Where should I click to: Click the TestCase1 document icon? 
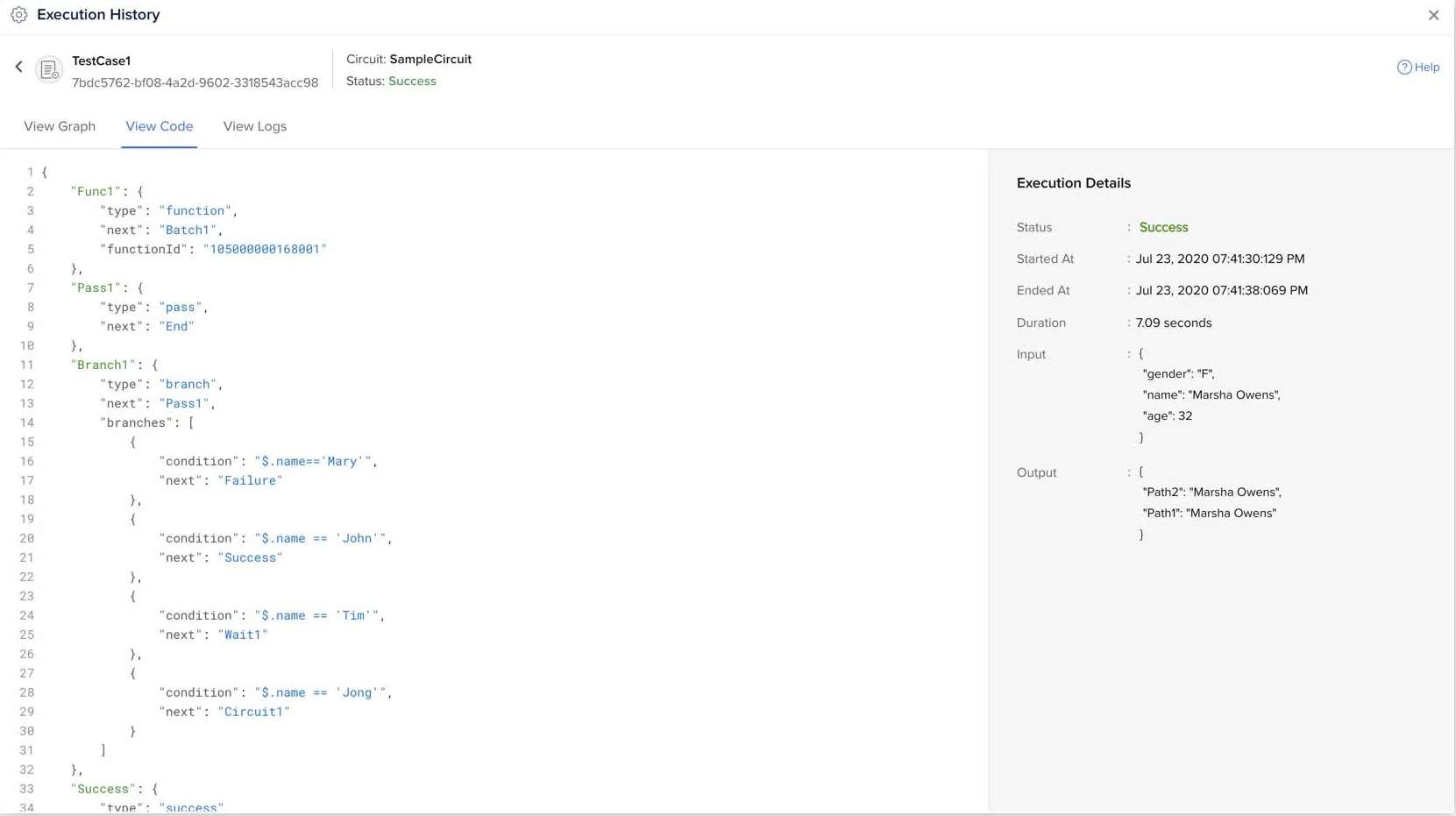[x=49, y=69]
